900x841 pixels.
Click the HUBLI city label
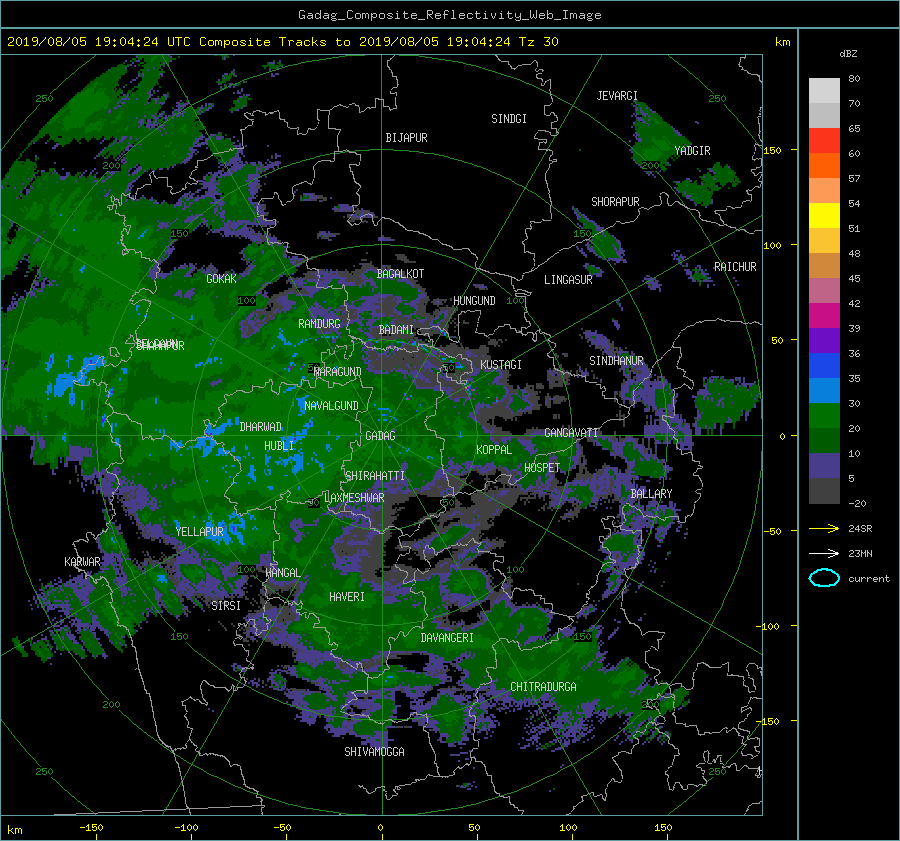279,446
